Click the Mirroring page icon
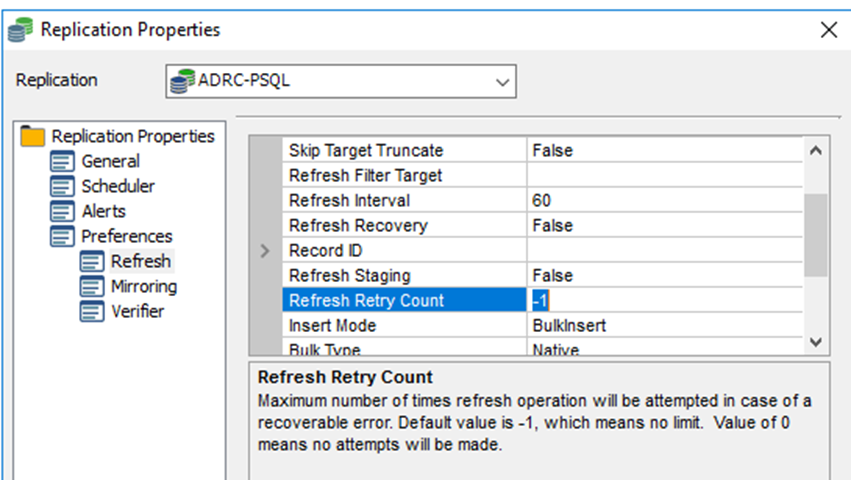The width and height of the screenshot is (851, 480). [93, 286]
